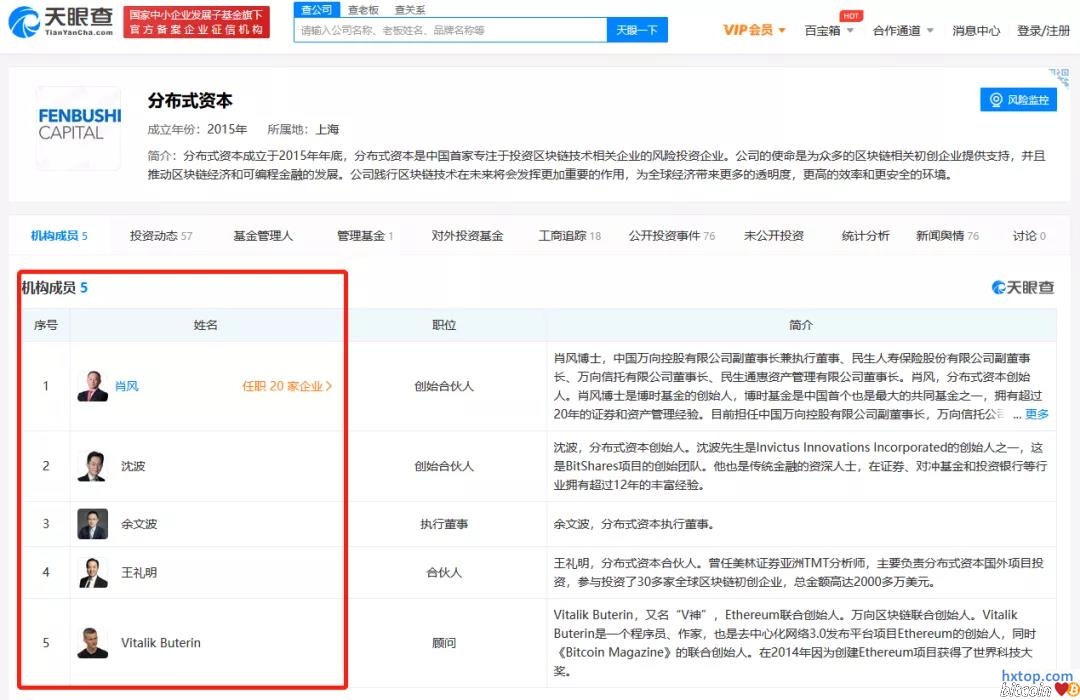Viewport: 1080px width, 700px height.
Task: Go to 消息中心 message center
Action: (x=976, y=30)
